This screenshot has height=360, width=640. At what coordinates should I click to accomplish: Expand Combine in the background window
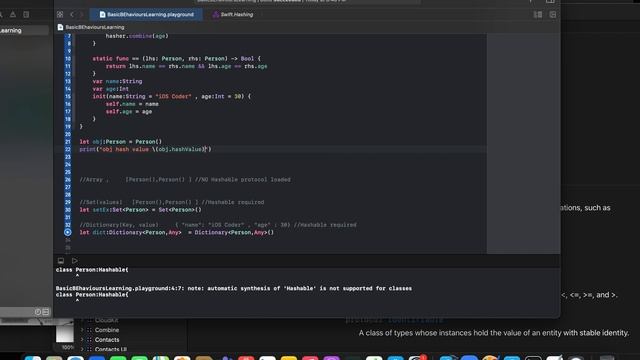(x=83, y=330)
